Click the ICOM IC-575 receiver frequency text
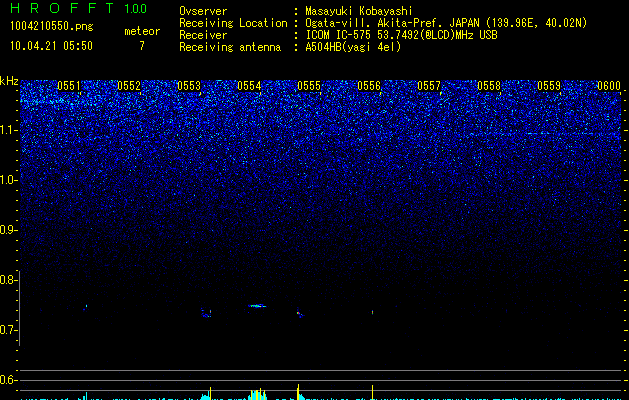Screen dimensions: 629x400 coord(401,35)
